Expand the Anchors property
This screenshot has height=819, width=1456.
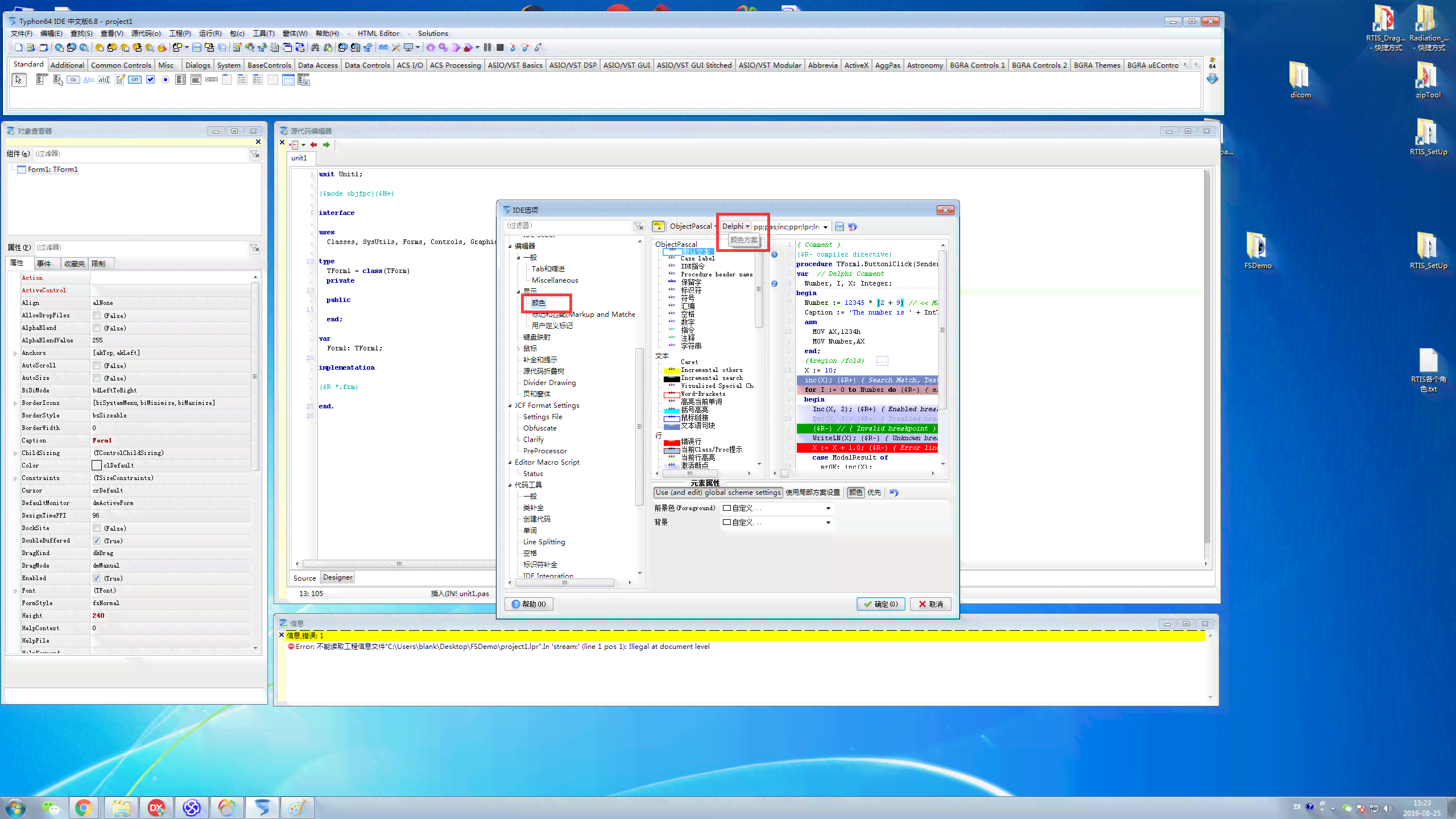pyautogui.click(x=15, y=353)
